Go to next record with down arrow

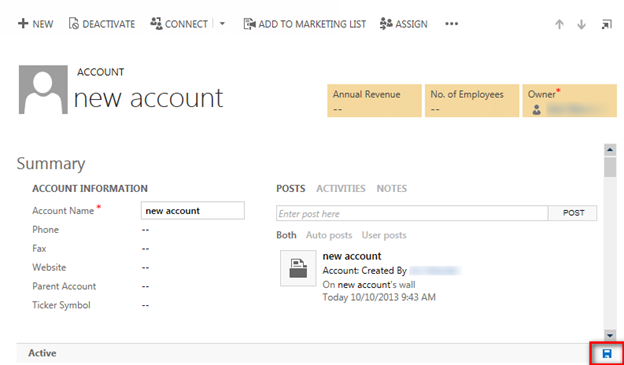pyautogui.click(x=581, y=24)
